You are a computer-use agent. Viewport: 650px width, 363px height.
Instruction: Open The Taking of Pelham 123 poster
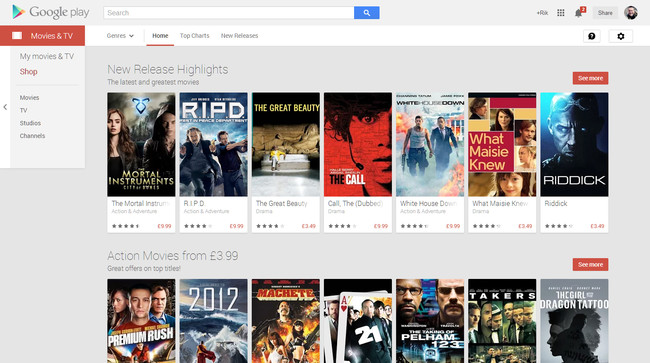coord(430,321)
